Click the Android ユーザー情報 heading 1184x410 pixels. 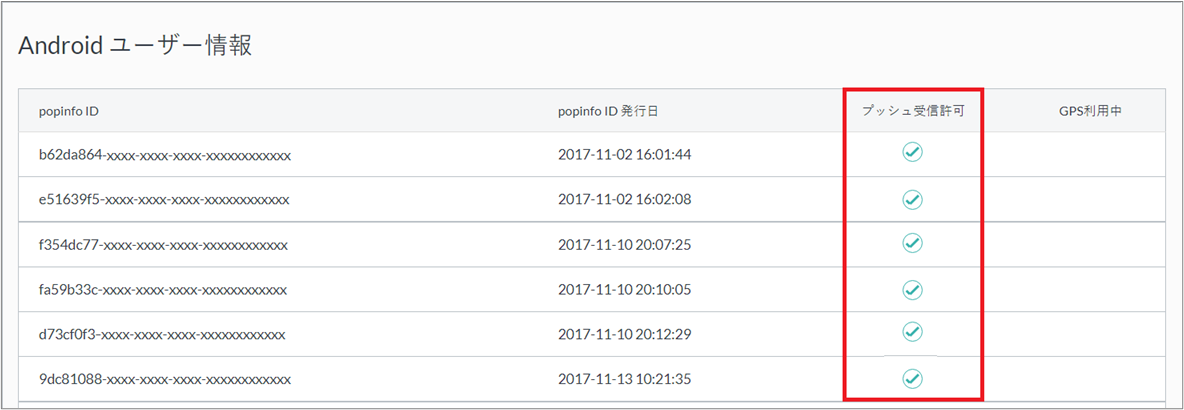point(135,45)
